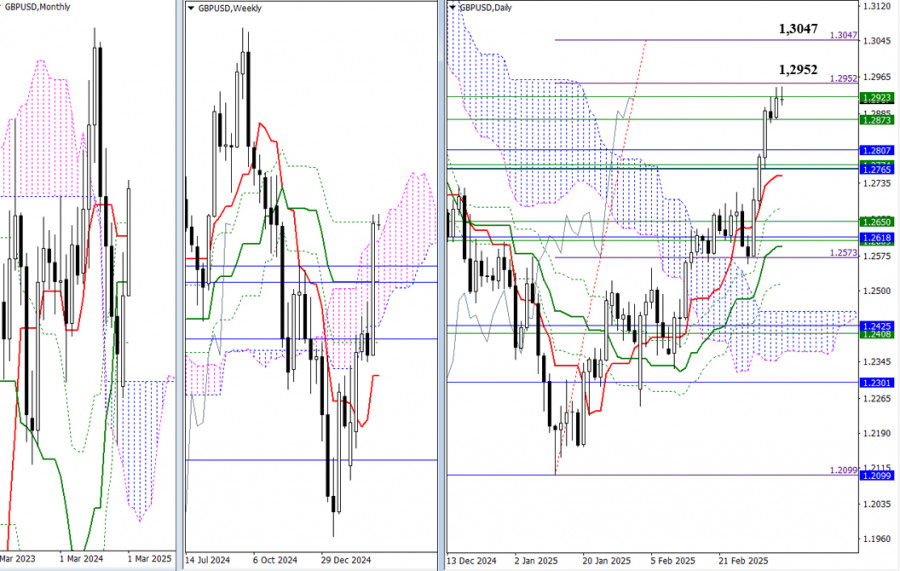Click the 14 Jul 2024 date on Weekly chart

pos(207,560)
